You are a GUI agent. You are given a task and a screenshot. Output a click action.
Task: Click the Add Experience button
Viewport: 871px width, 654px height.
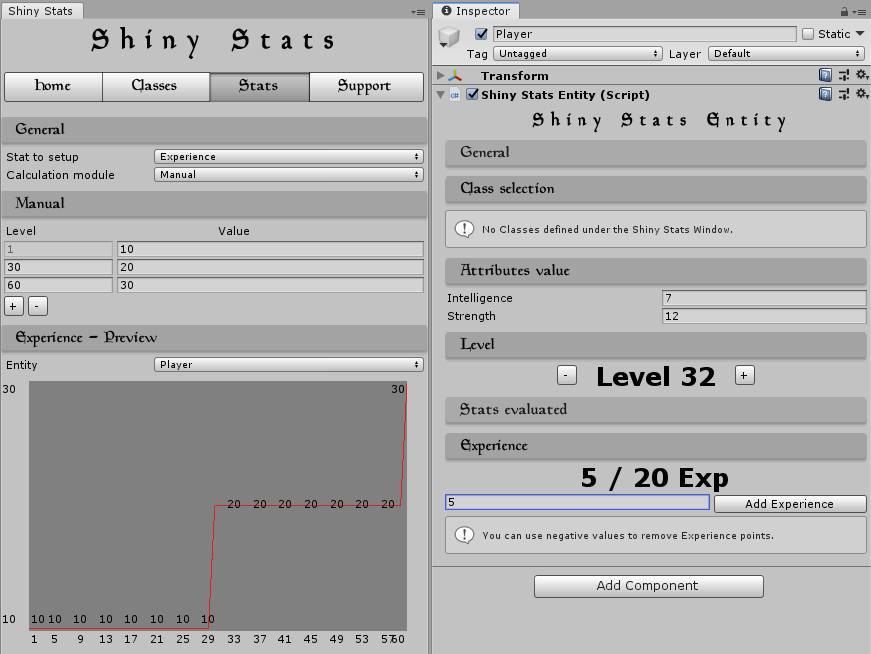click(789, 504)
